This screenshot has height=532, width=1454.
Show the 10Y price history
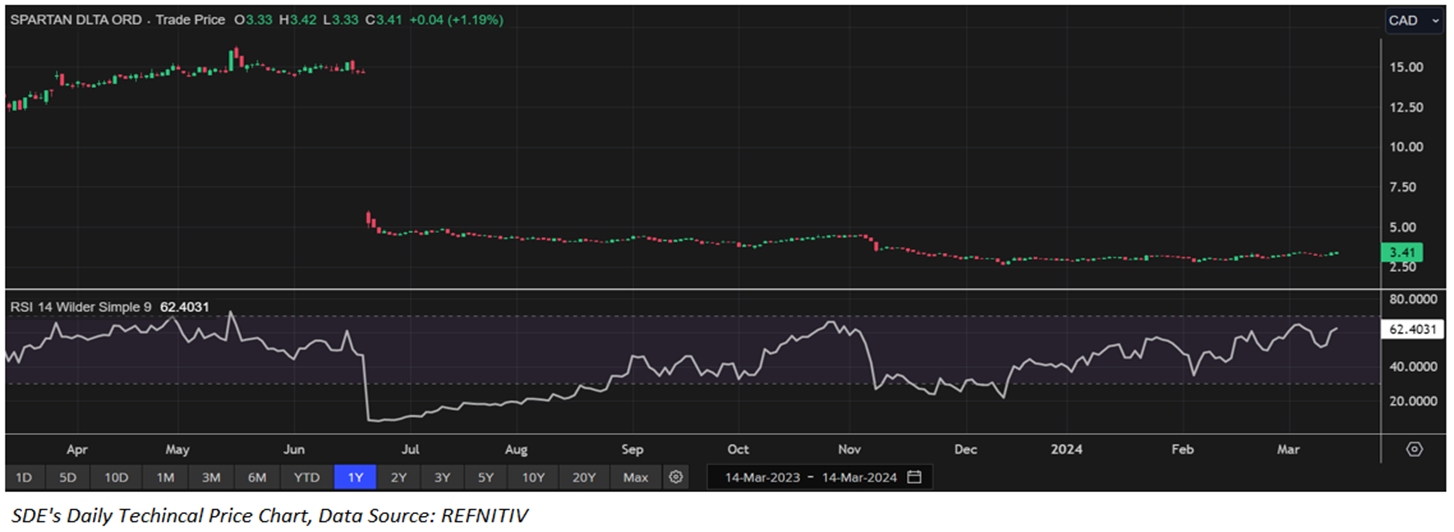coord(533,477)
